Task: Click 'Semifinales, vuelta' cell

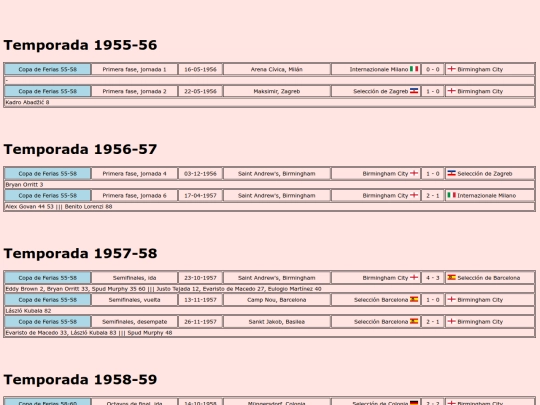Action: 135,300
